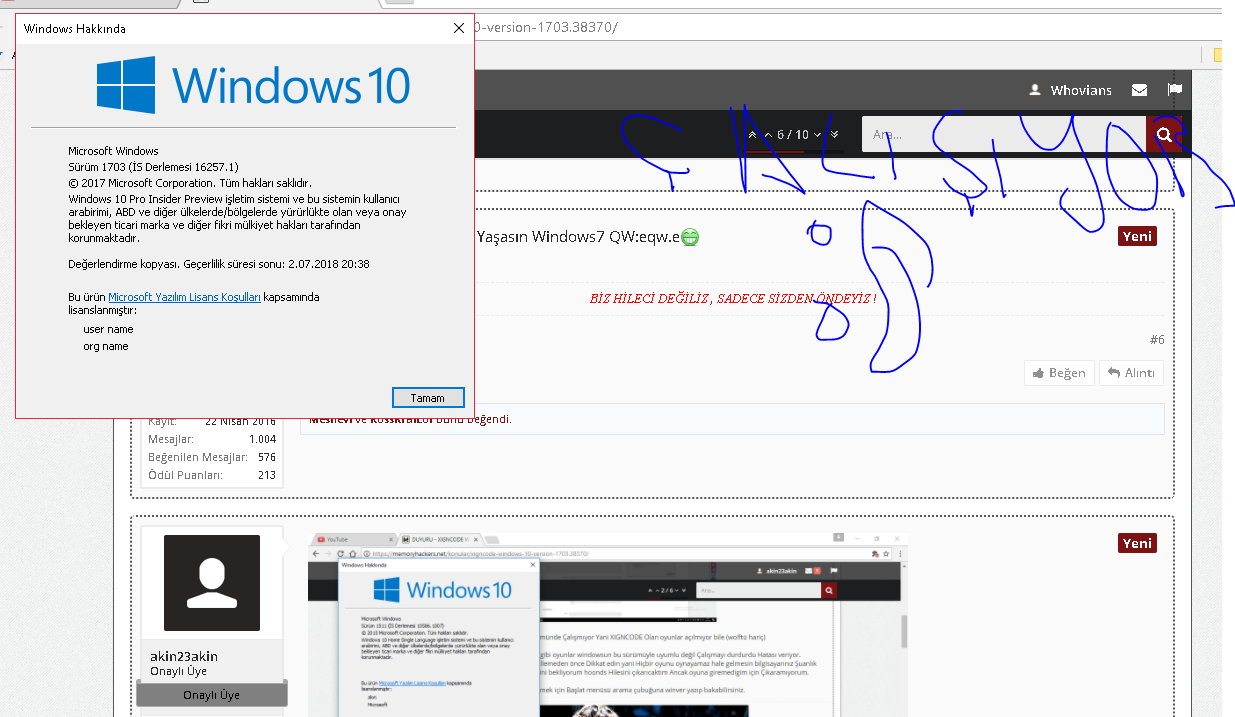Viewport: 1235px width, 717px height.
Task: Open the embedded screenshot in akin23akin's post
Action: (x=608, y=625)
